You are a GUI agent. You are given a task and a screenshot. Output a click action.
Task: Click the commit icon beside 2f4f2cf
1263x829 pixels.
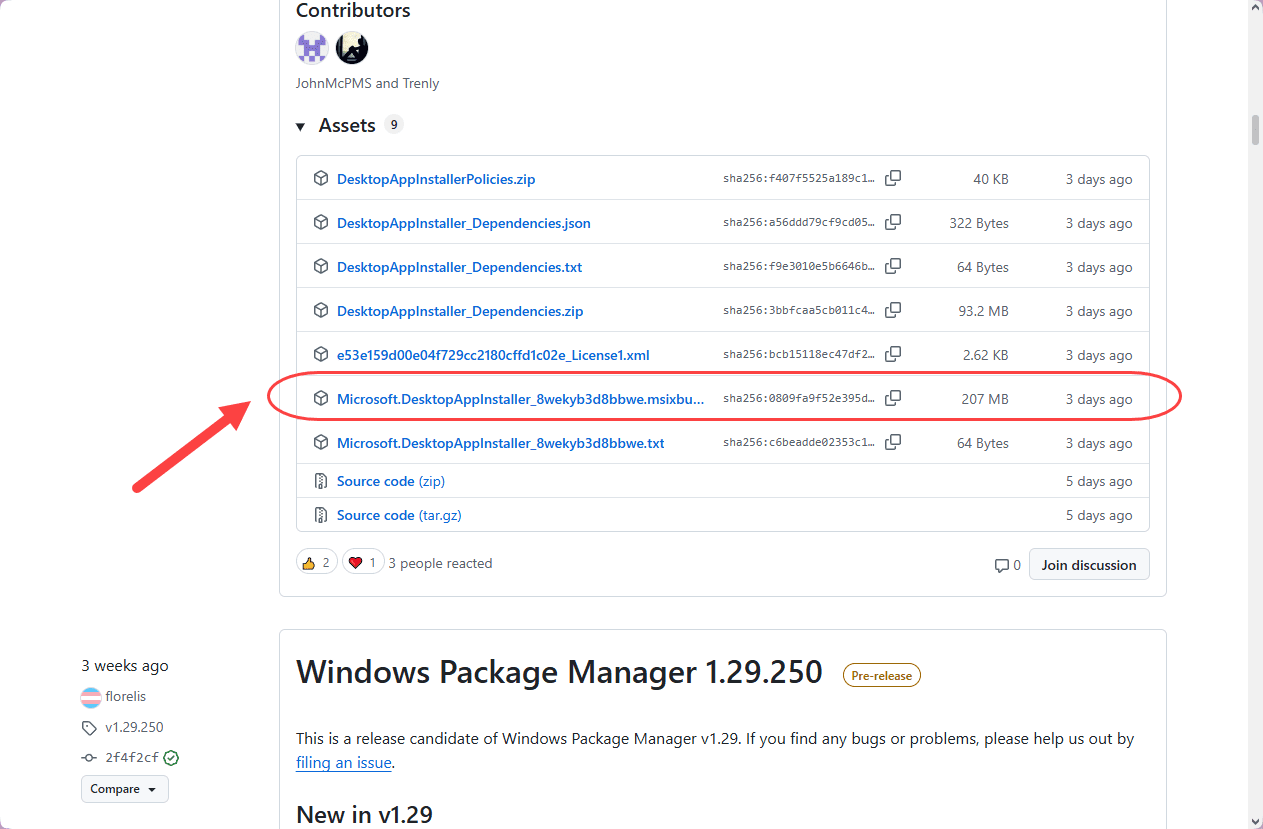point(89,758)
